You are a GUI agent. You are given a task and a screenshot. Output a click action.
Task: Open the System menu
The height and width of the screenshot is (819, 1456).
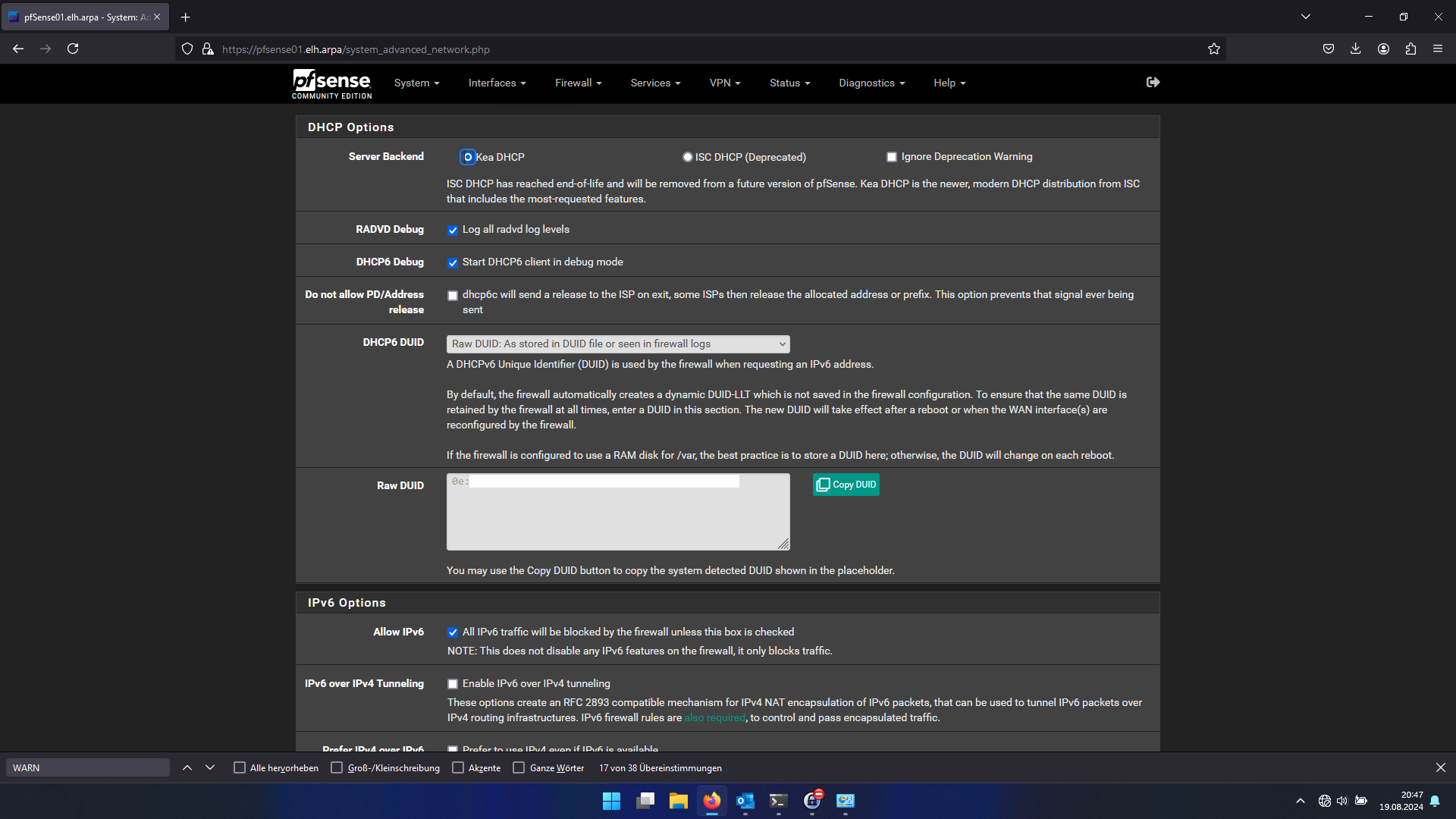click(x=416, y=83)
